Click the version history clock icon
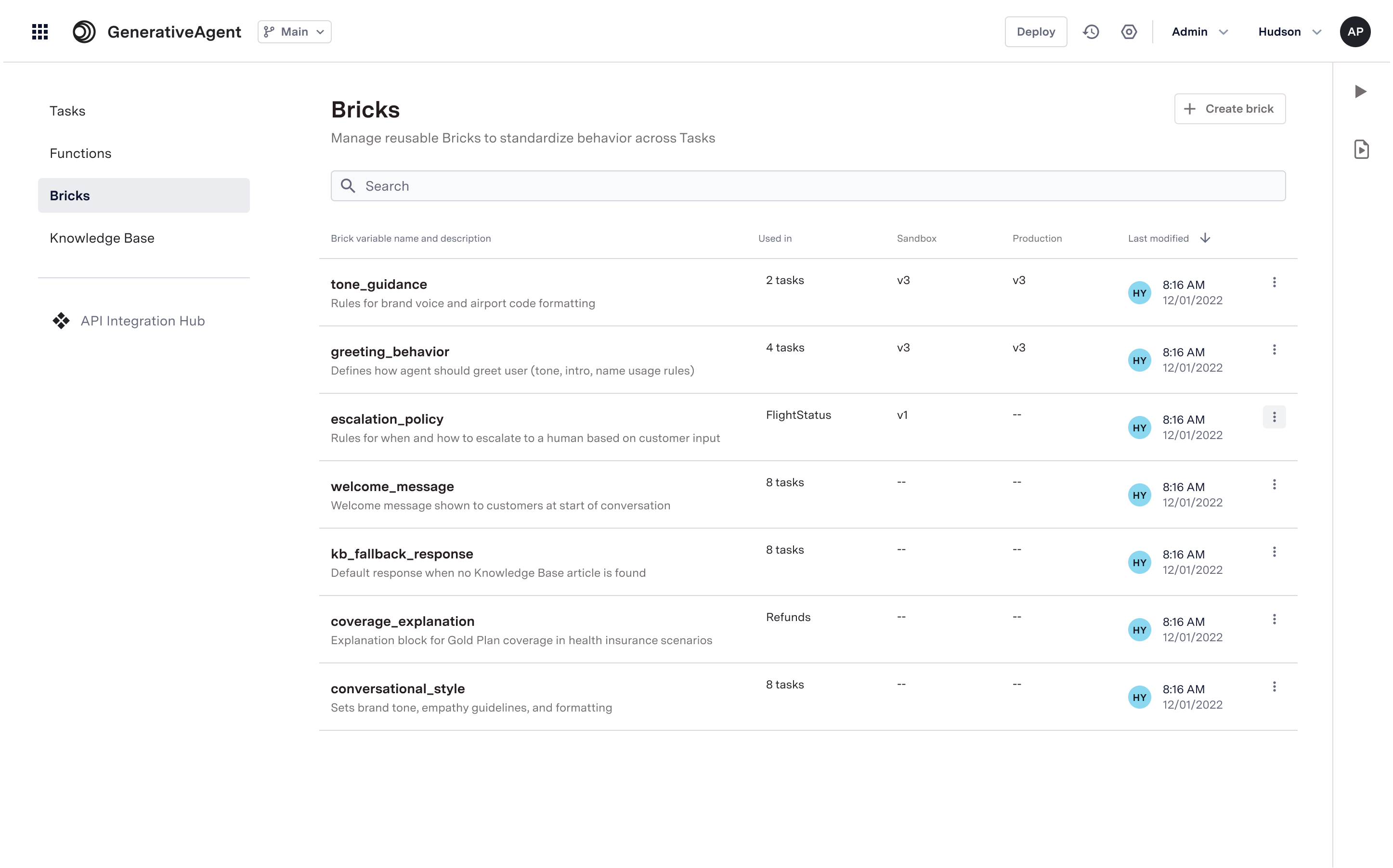The width and height of the screenshot is (1393, 868). point(1091,32)
